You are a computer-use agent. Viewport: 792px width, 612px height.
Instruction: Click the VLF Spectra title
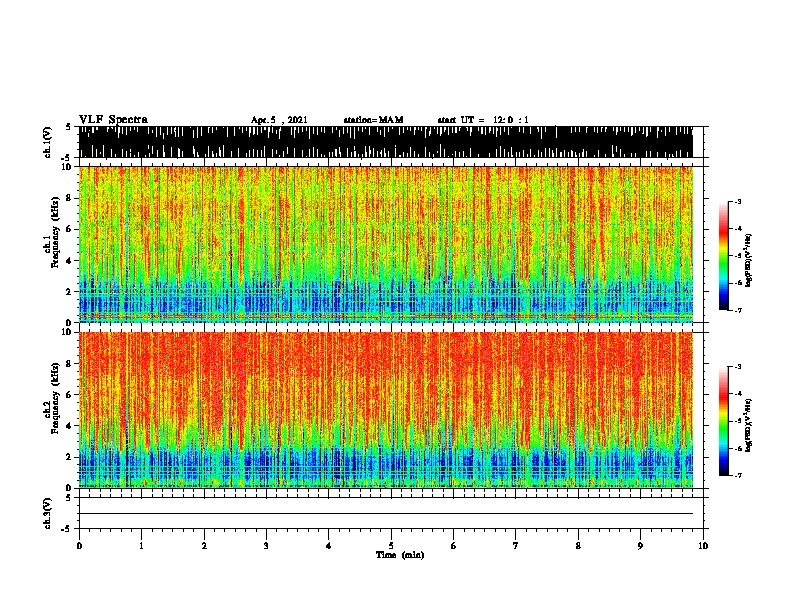[113, 120]
